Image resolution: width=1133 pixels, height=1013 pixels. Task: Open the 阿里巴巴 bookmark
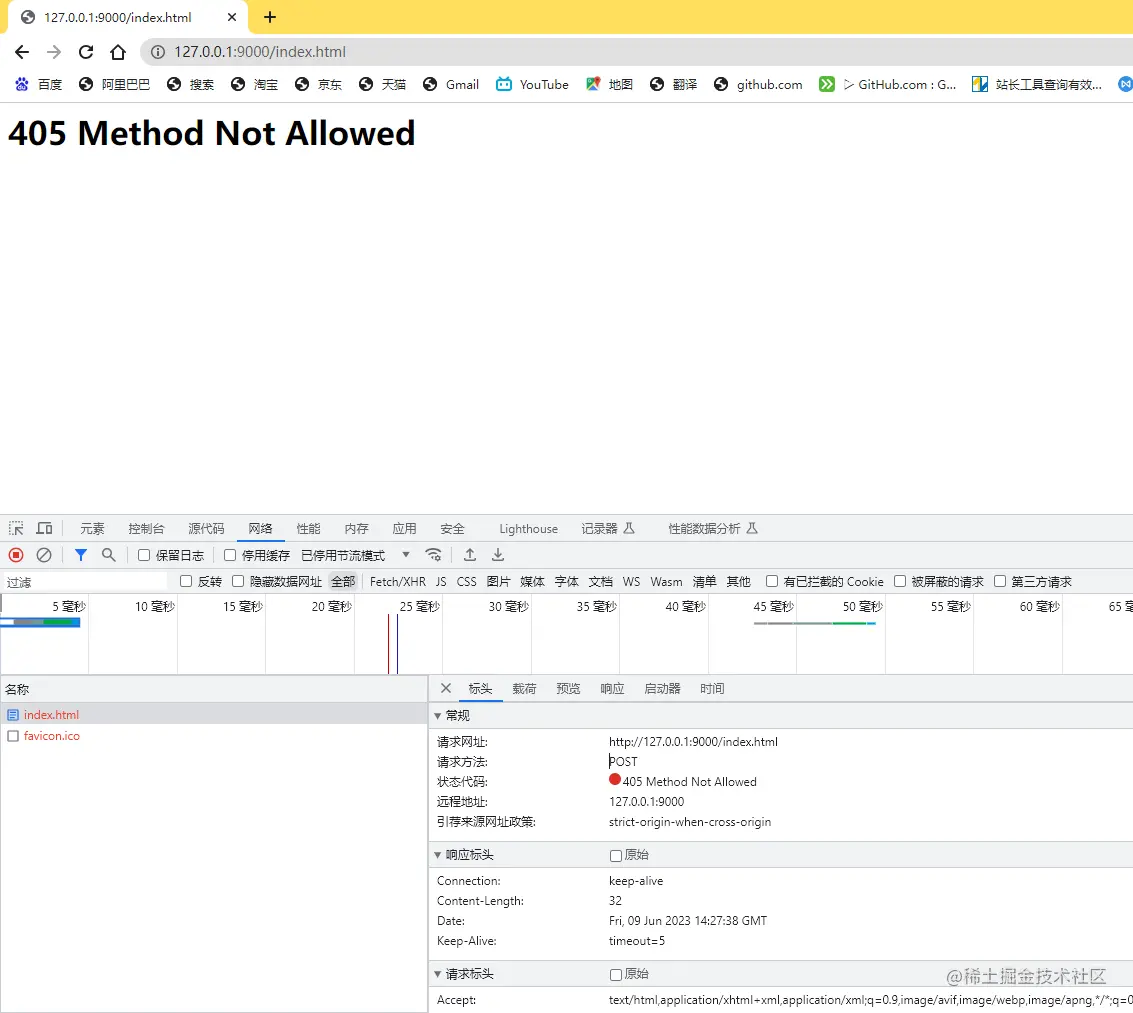click(x=115, y=85)
